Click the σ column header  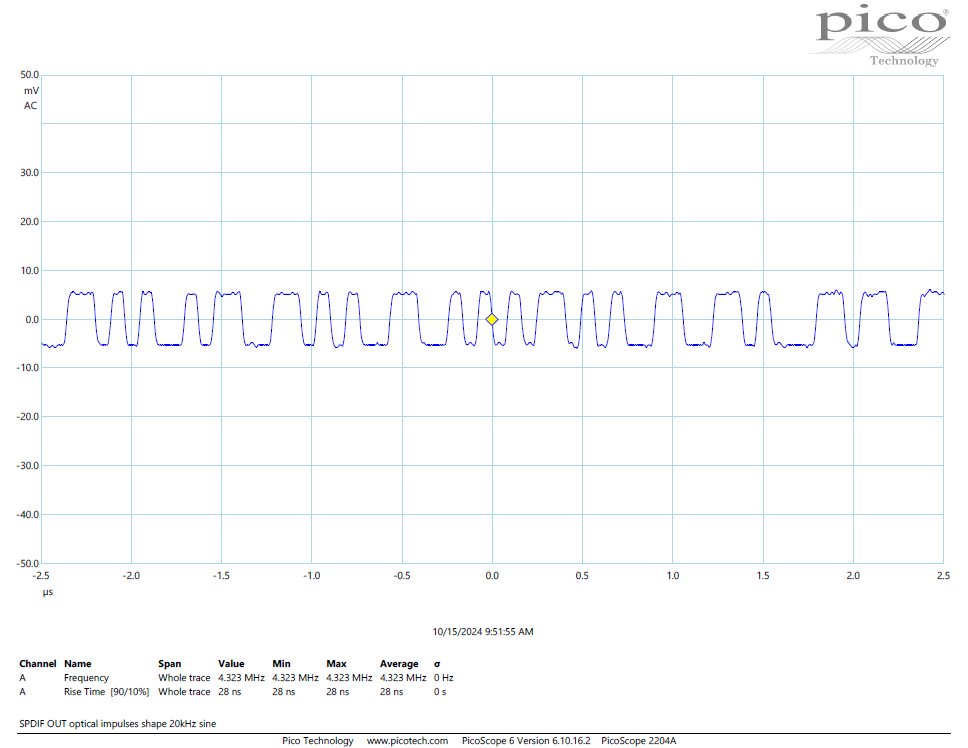pos(437,664)
